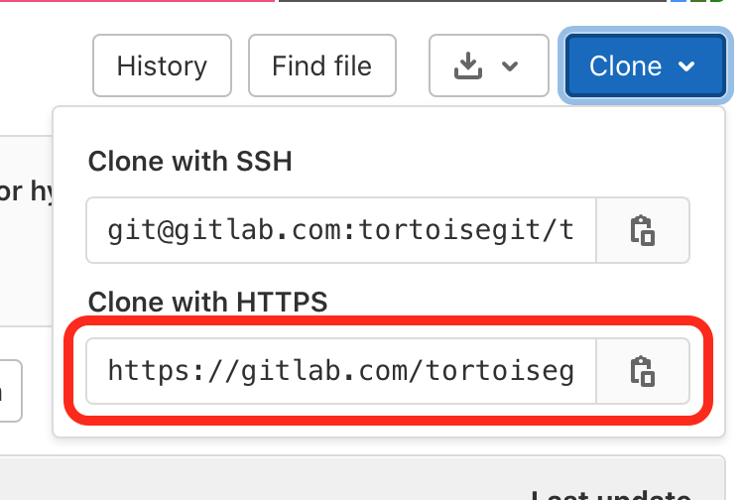Click the Clone with HTTPS heading
Screen dimensions: 744x500
click(208, 302)
